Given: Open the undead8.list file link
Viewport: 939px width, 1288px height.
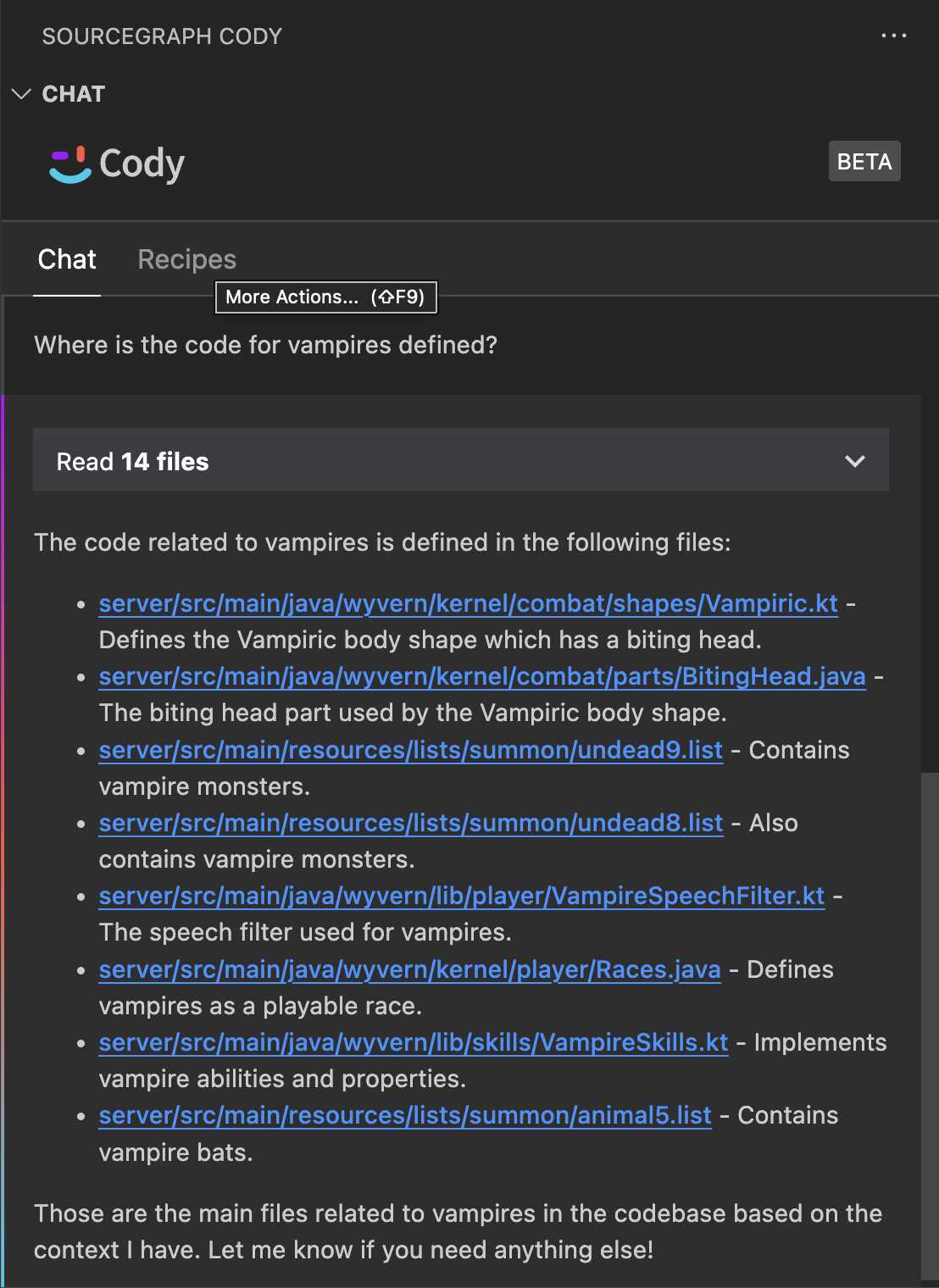Looking at the screenshot, I should coord(411,823).
